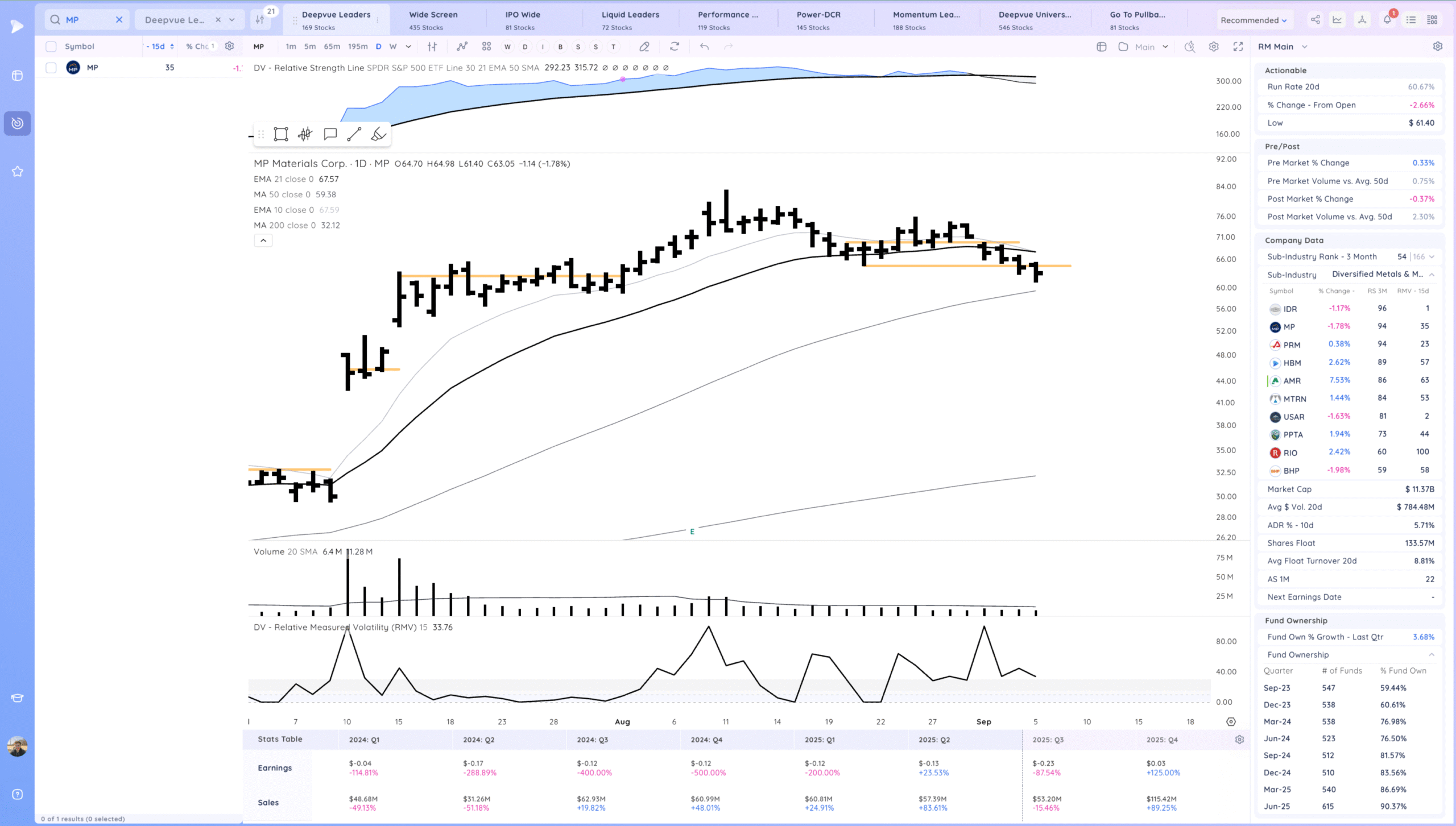
Task: Select HBM in sub-industry list
Action: pos(1292,363)
